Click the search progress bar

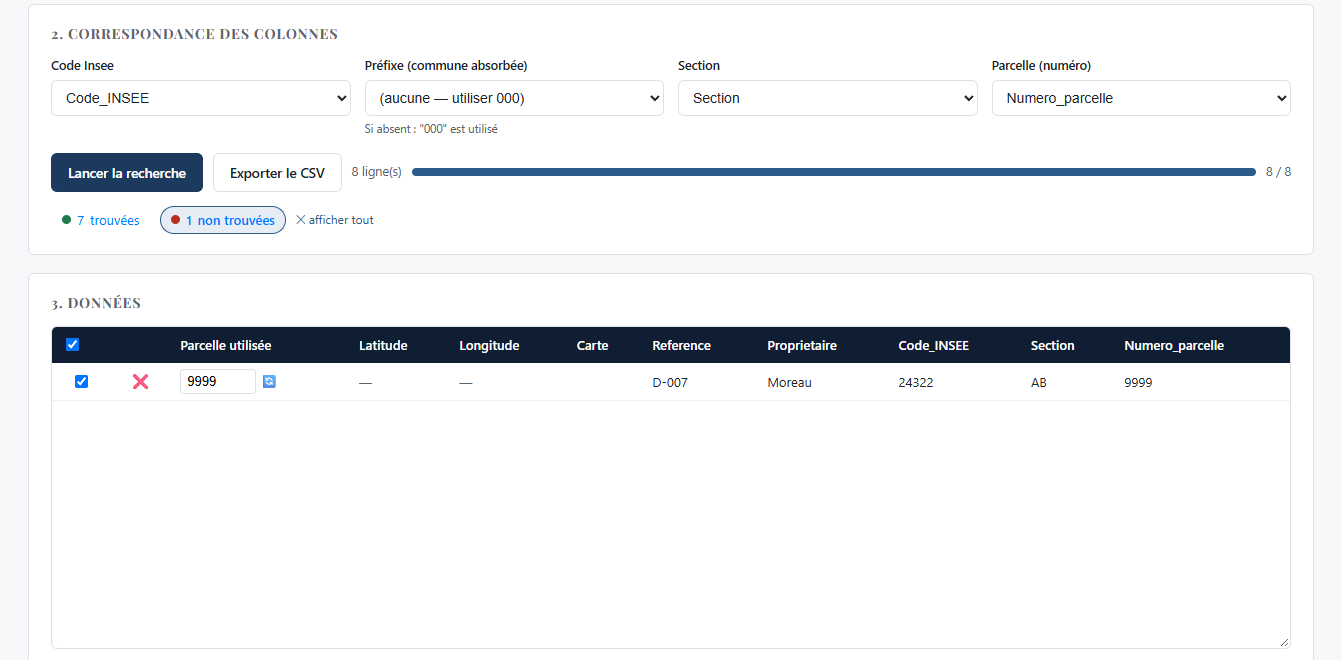(834, 172)
